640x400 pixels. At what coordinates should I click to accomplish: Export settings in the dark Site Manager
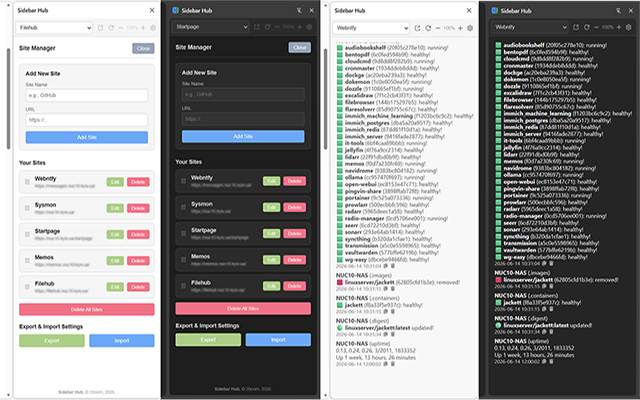tap(208, 340)
